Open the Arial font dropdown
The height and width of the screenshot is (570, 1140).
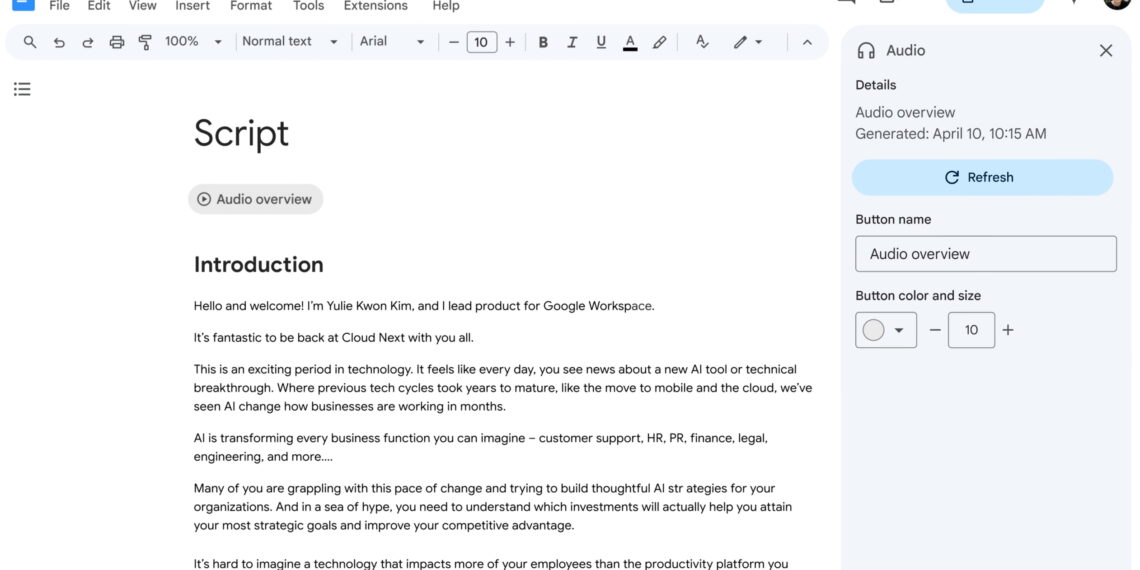392,42
